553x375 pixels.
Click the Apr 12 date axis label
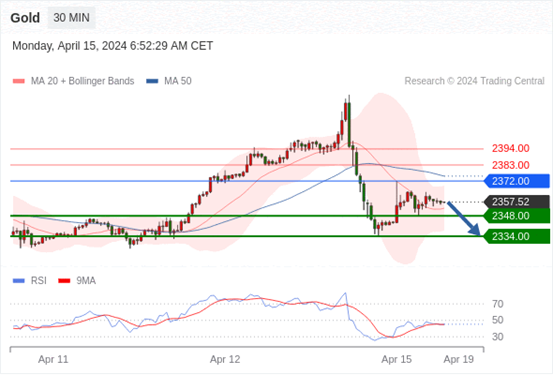[x=225, y=359]
